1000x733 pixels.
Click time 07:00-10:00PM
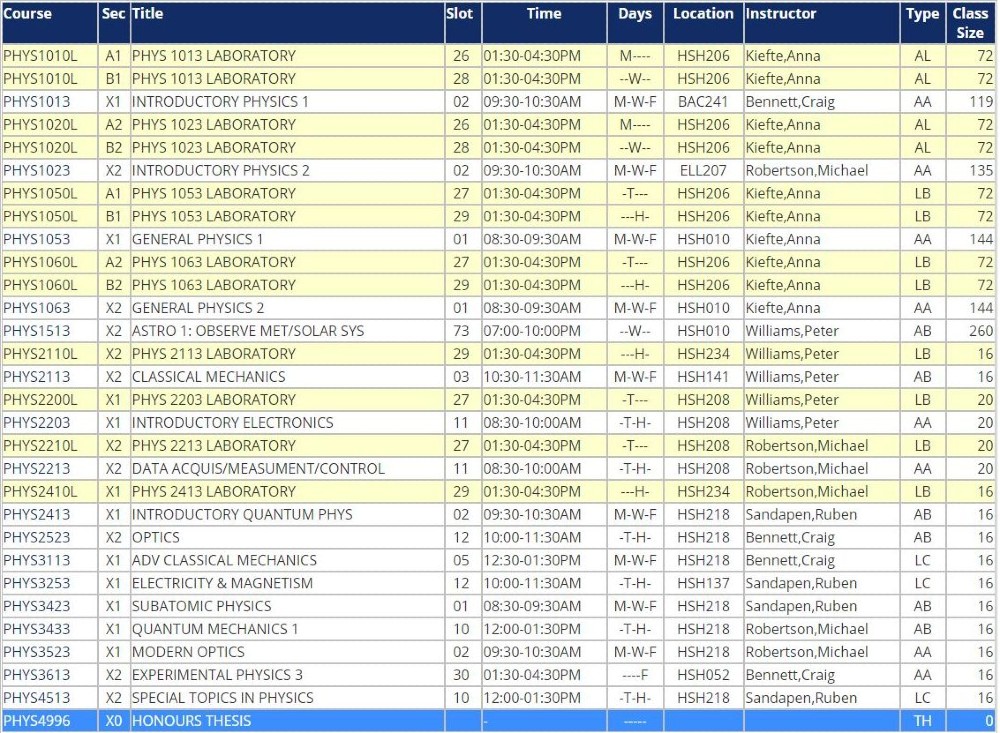pos(532,331)
